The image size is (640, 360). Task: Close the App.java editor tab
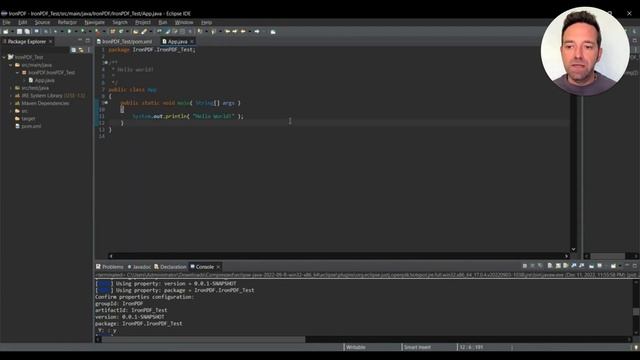tap(192, 42)
